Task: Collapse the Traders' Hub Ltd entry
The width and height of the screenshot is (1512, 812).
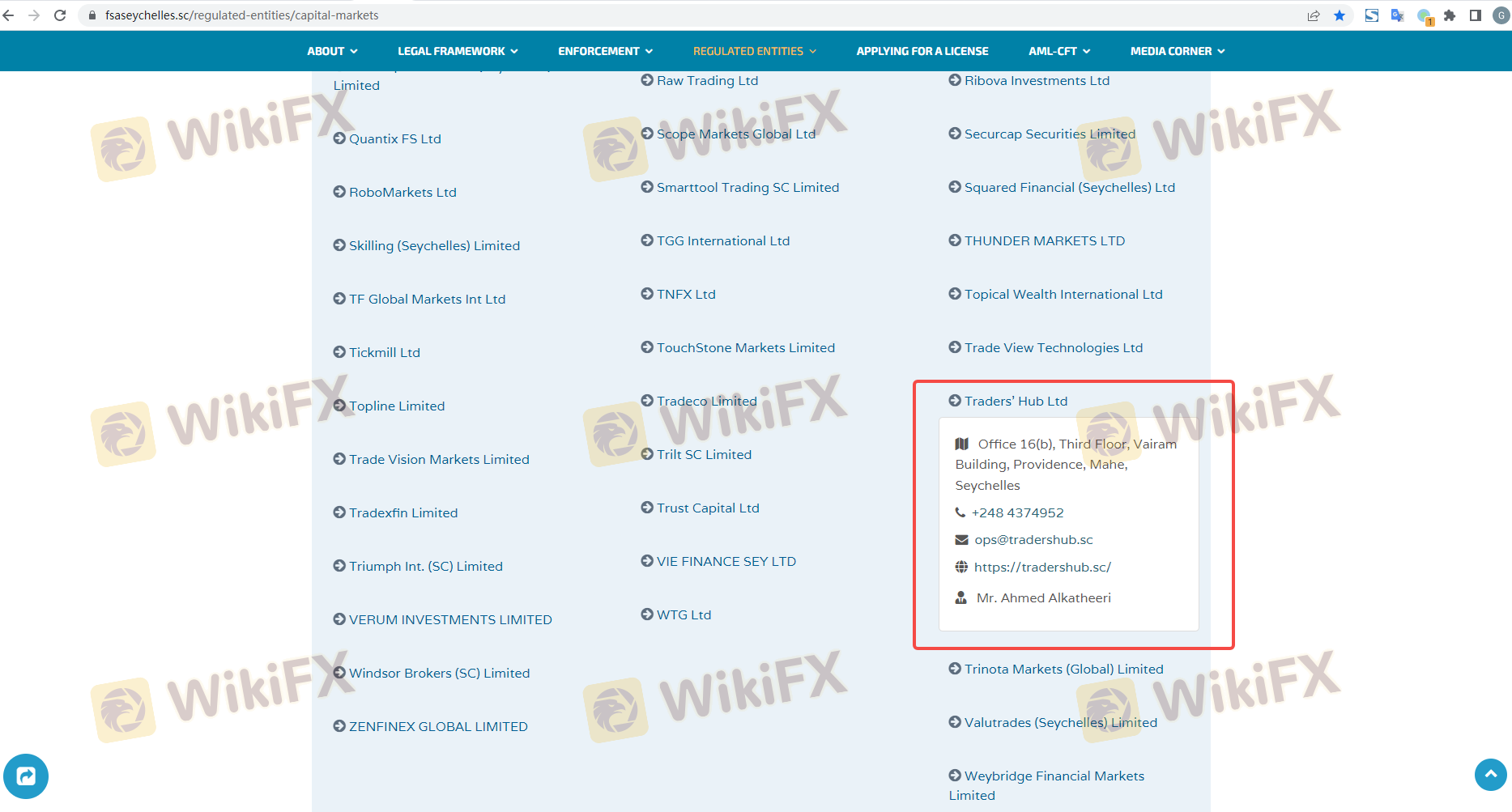Action: tap(1016, 401)
